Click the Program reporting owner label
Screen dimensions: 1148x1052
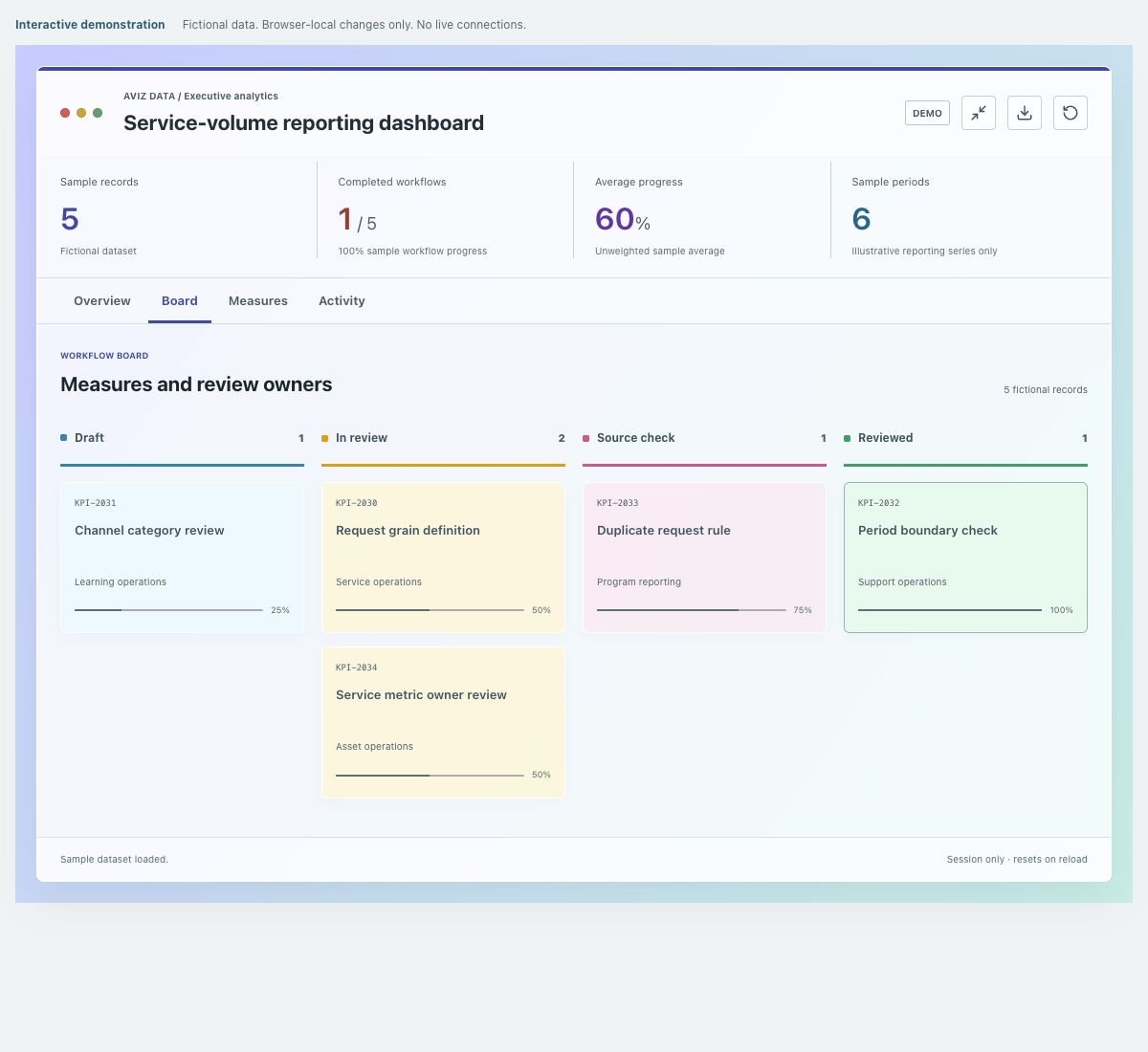point(639,581)
